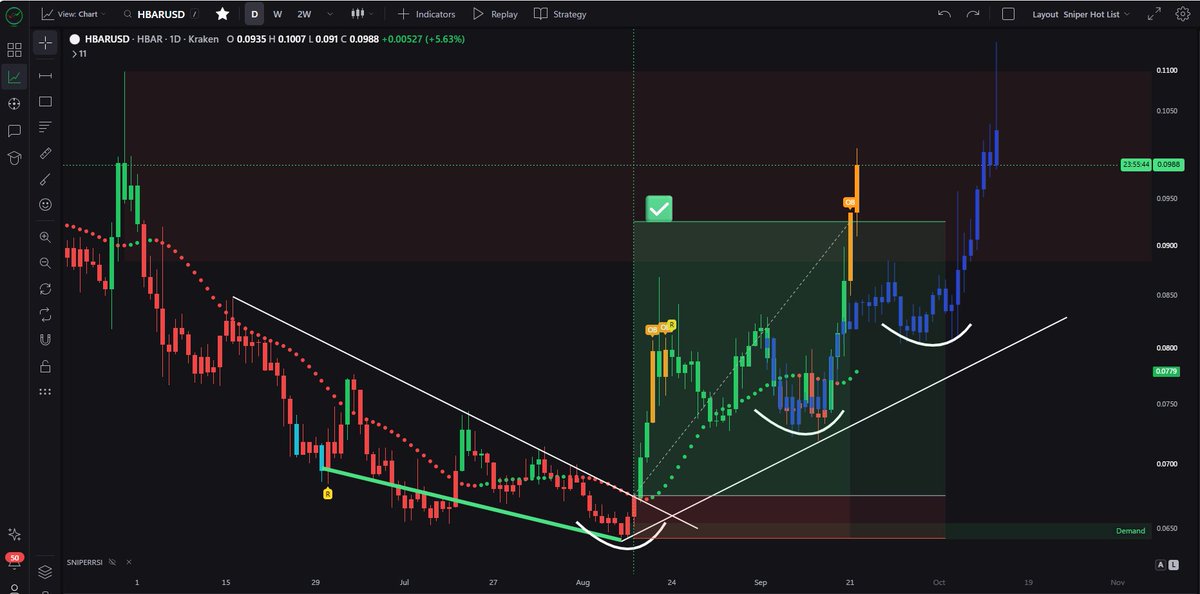Viewport: 1200px width, 594px height.
Task: Click the yellow R marker under late June candle
Action: pos(328,493)
